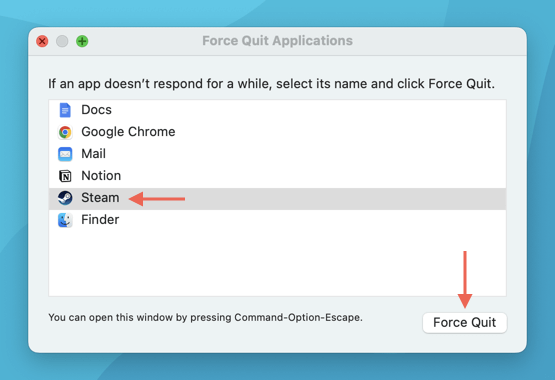
Task: Click the Command-Option-Escape hint text
Action: 205,317
